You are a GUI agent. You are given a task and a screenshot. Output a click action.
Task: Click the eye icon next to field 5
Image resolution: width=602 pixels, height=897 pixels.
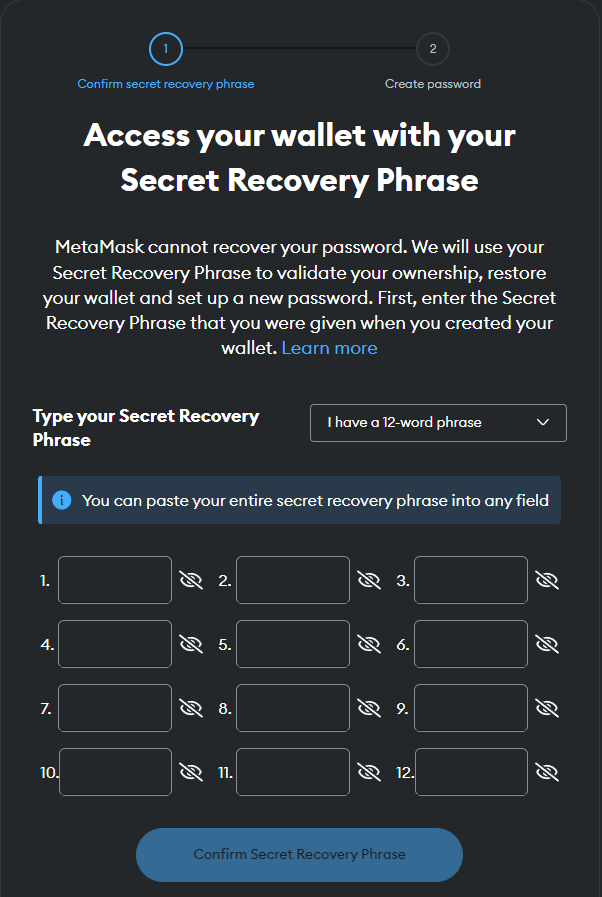[x=370, y=643]
